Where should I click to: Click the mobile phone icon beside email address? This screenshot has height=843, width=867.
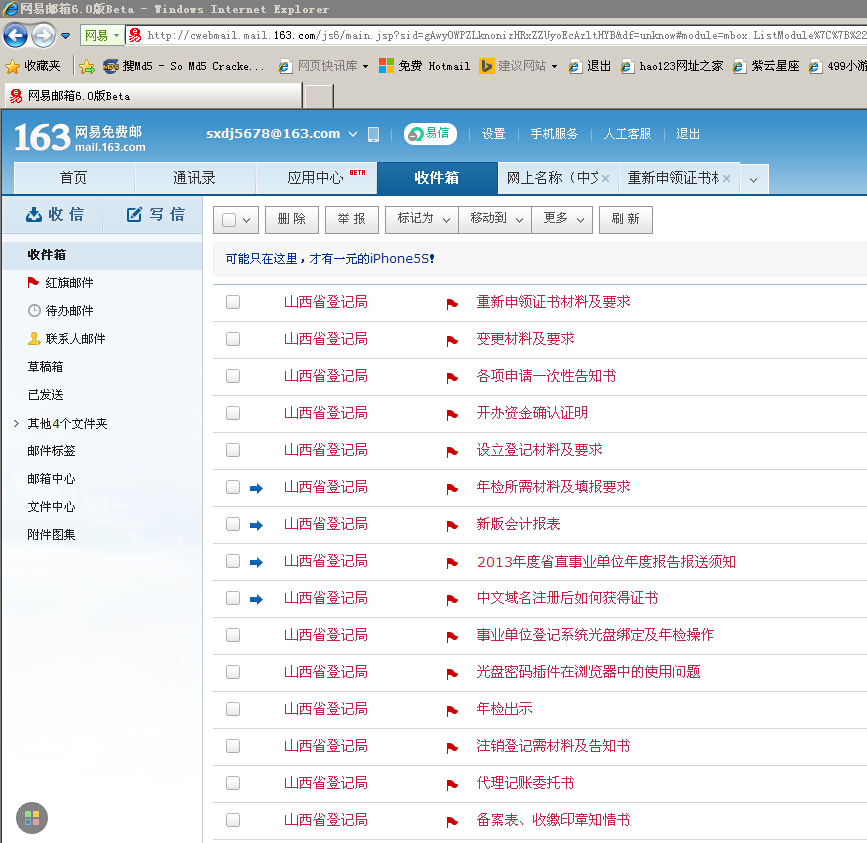[373, 134]
